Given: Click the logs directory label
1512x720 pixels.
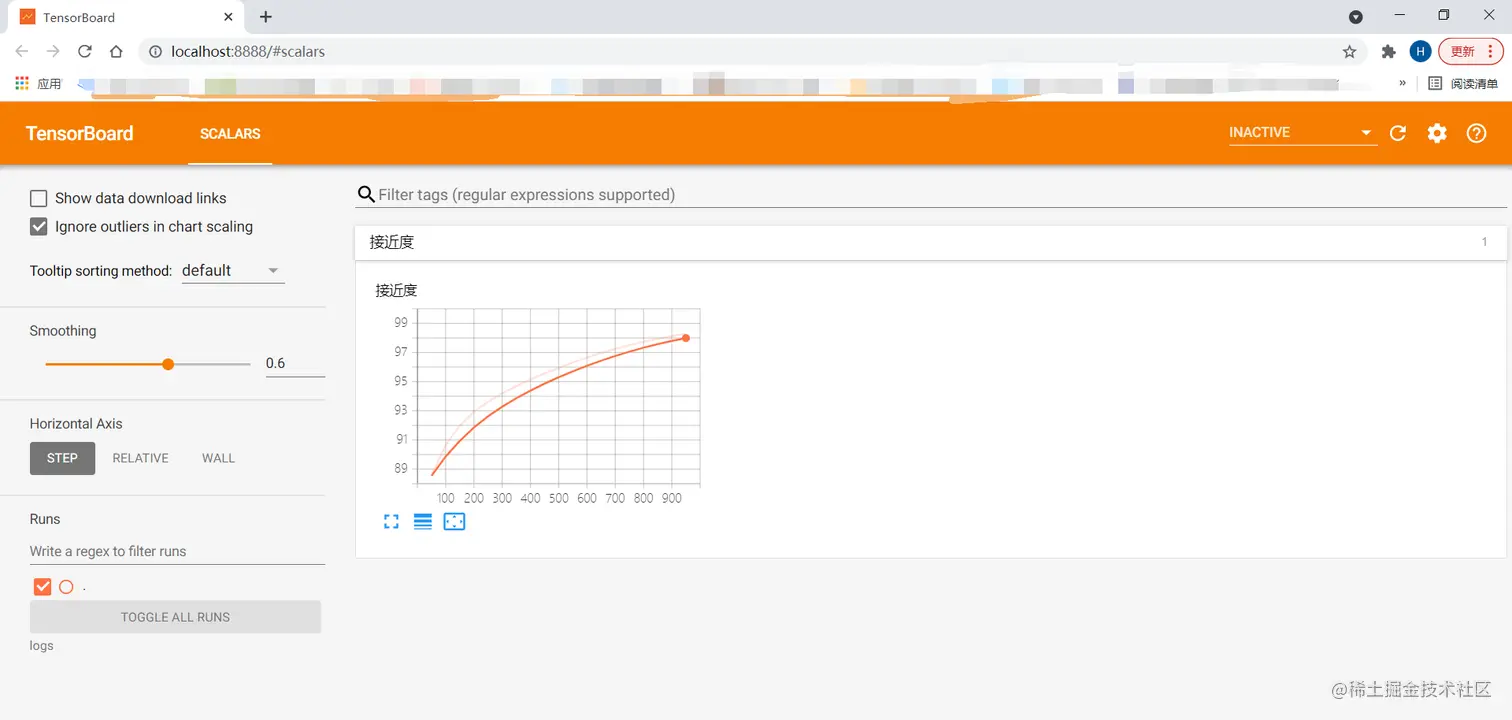Looking at the screenshot, I should [x=41, y=646].
